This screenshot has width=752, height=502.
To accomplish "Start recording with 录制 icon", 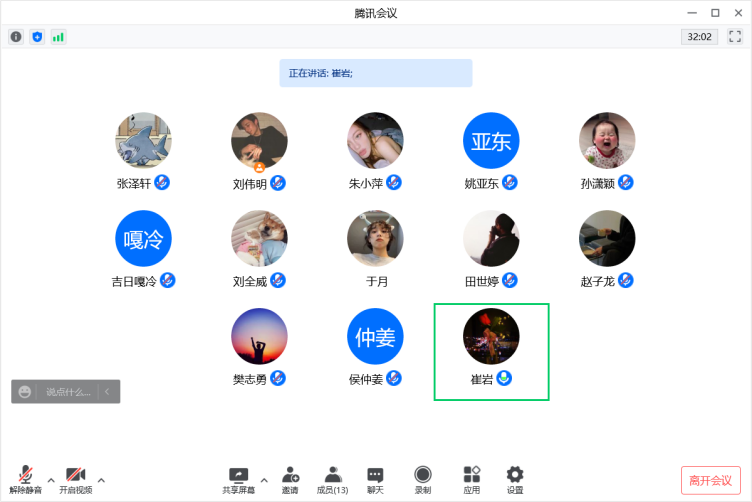I will coord(423,476).
